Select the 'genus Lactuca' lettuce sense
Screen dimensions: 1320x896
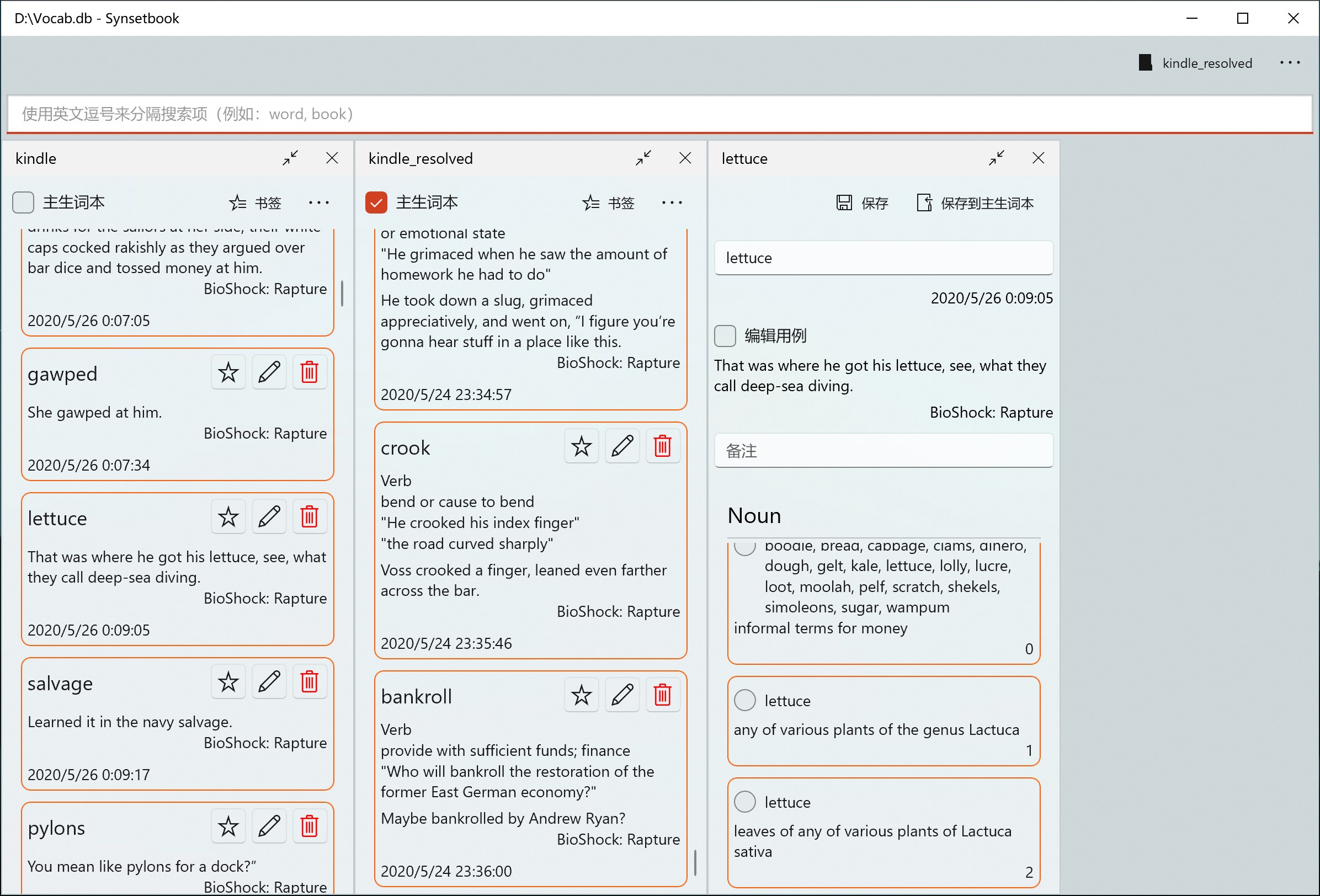click(744, 700)
